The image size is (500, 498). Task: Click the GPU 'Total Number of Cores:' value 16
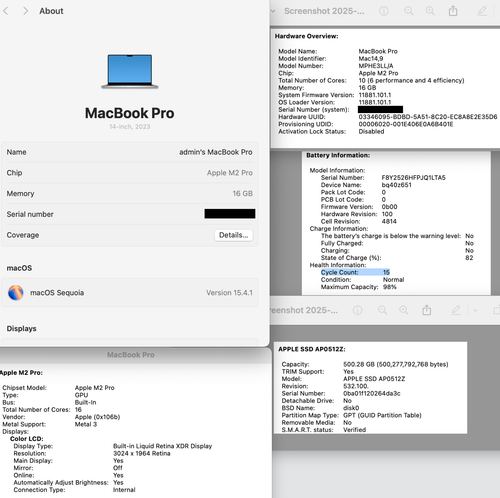[x=78, y=410]
